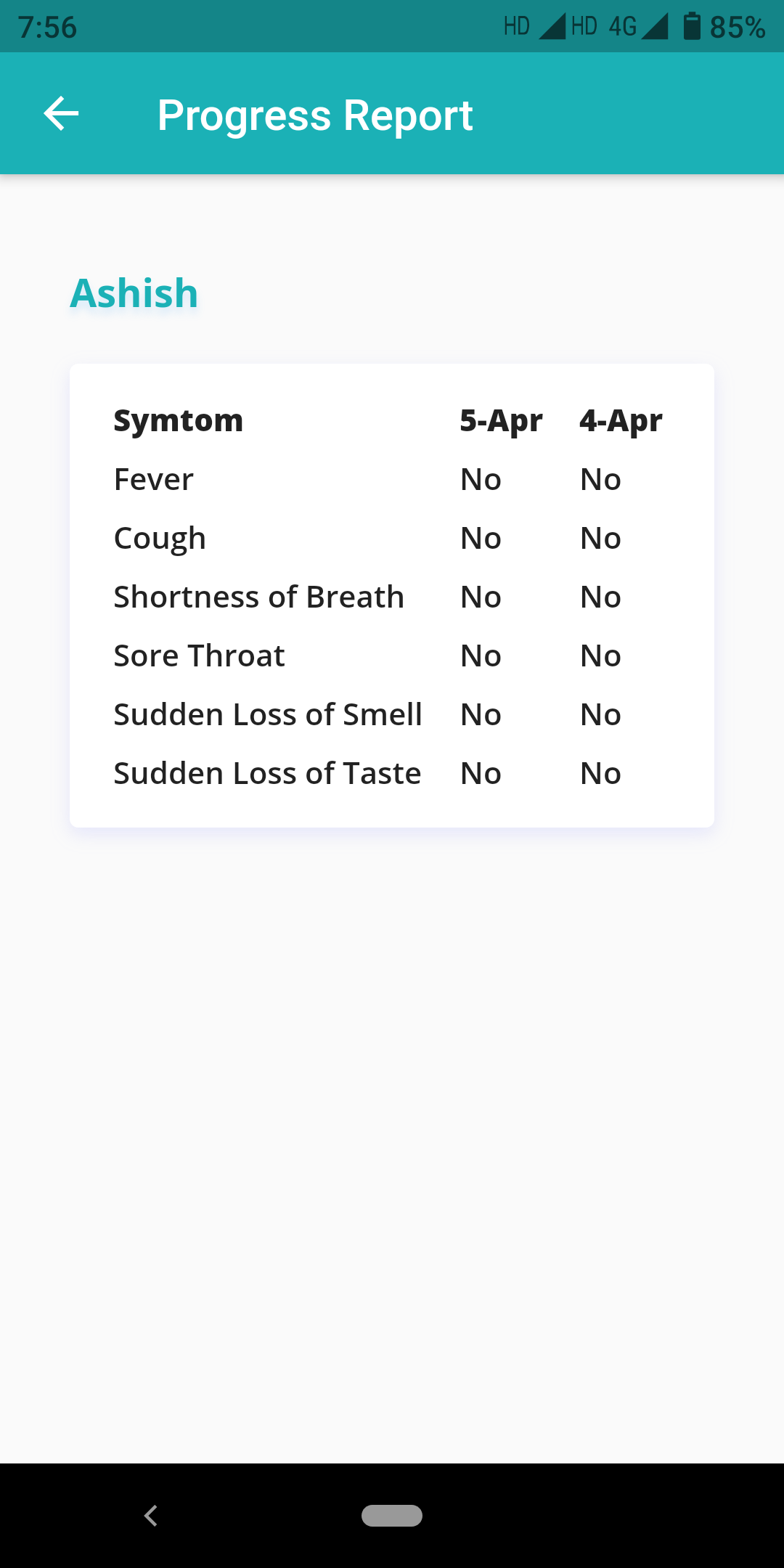
Task: Tap the Progress Report title
Action: pos(315,115)
